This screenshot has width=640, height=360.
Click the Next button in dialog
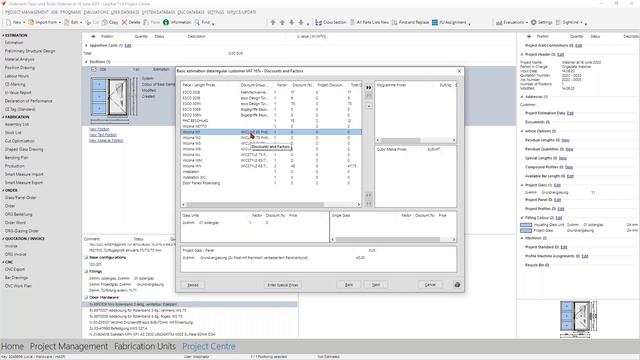coord(376,284)
